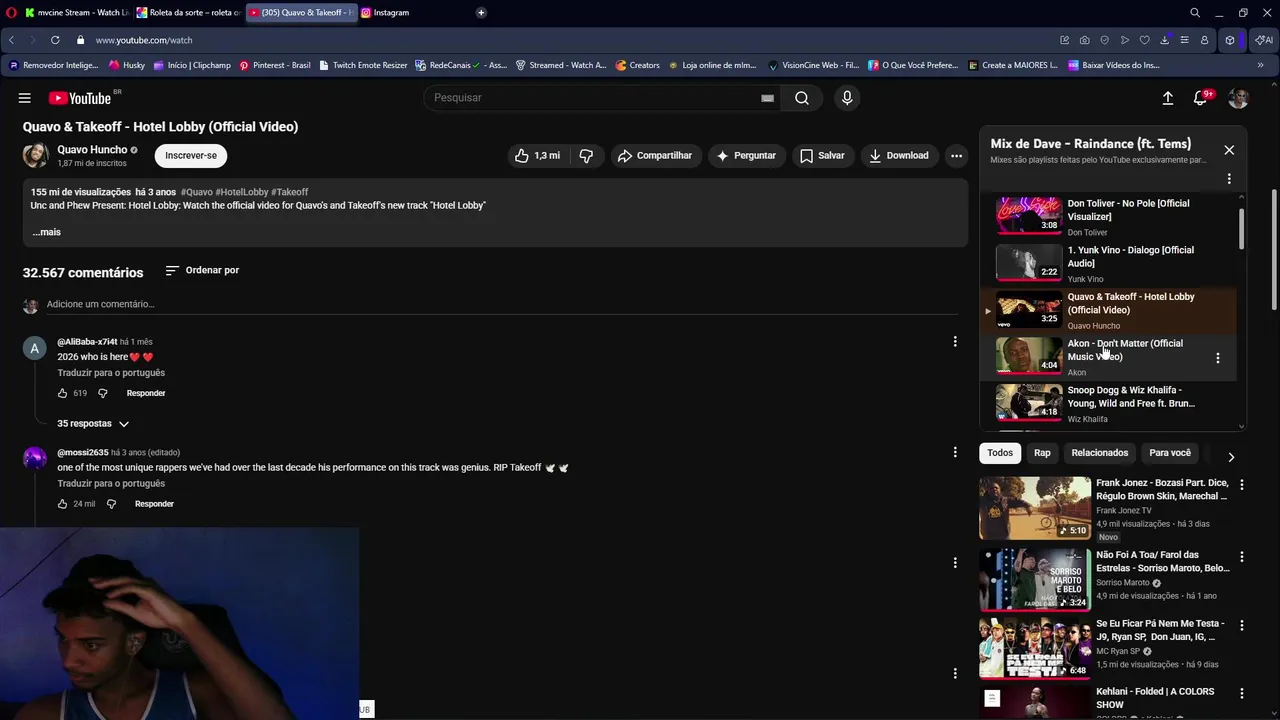Save the video with the Salvar button
This screenshot has width=1280, height=720.
[822, 156]
